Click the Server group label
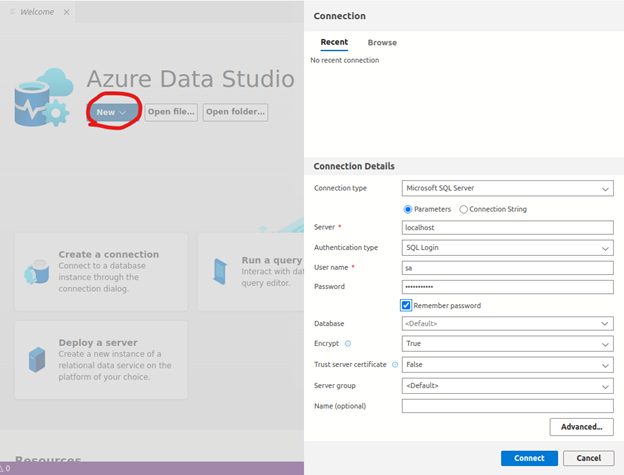This screenshot has height=475, width=624. click(x=335, y=386)
